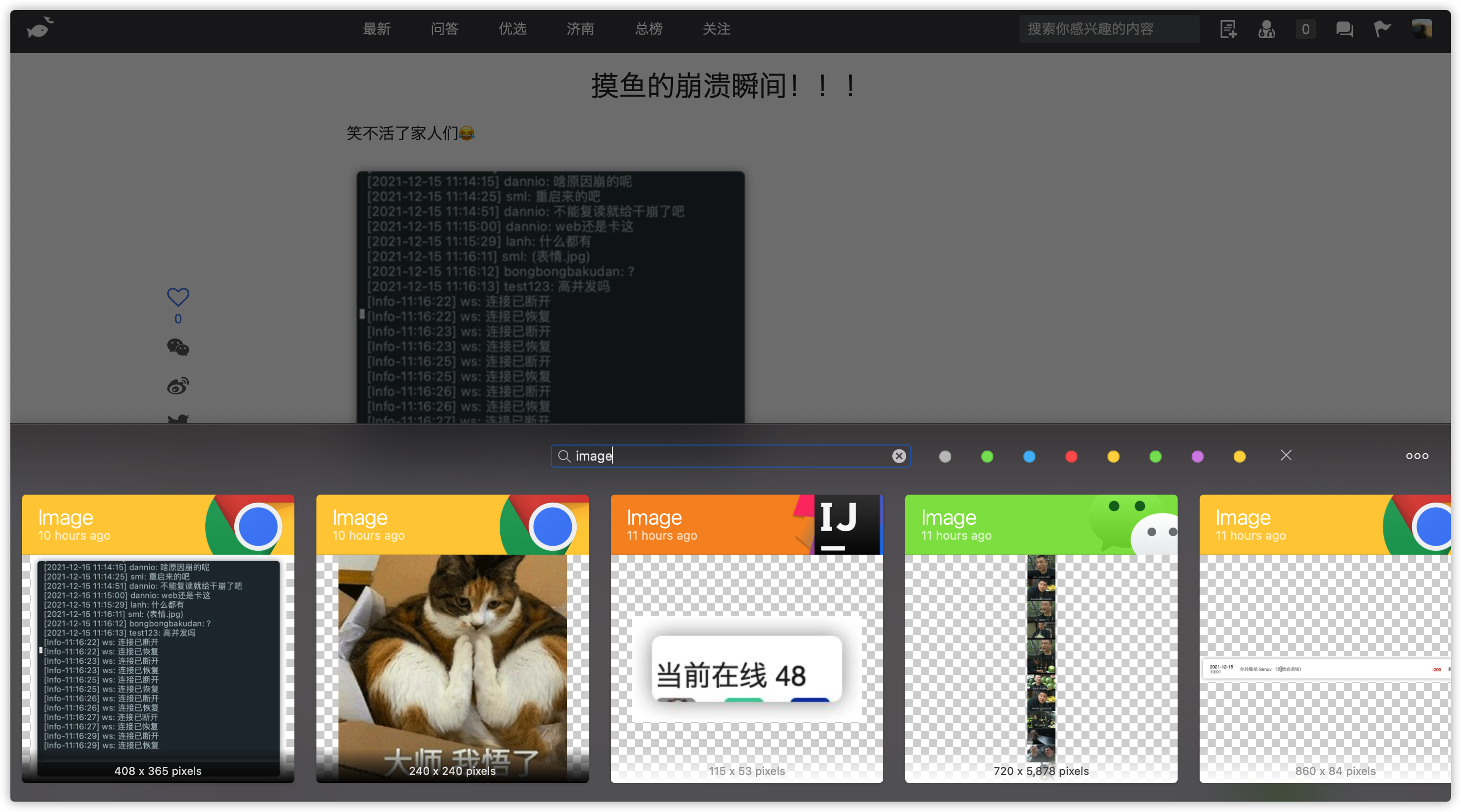Like the post with the heart icon
1461x812 pixels.
tap(178, 296)
